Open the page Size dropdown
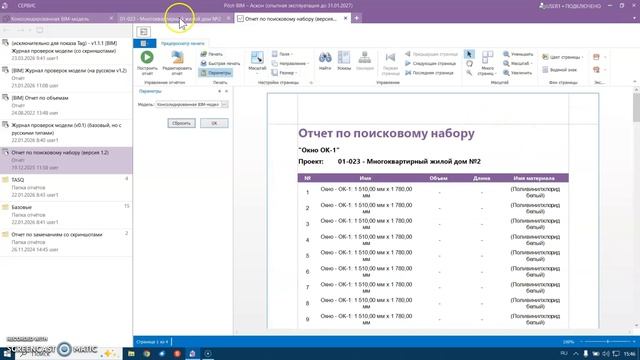The width and height of the screenshot is (640, 360). click(284, 73)
